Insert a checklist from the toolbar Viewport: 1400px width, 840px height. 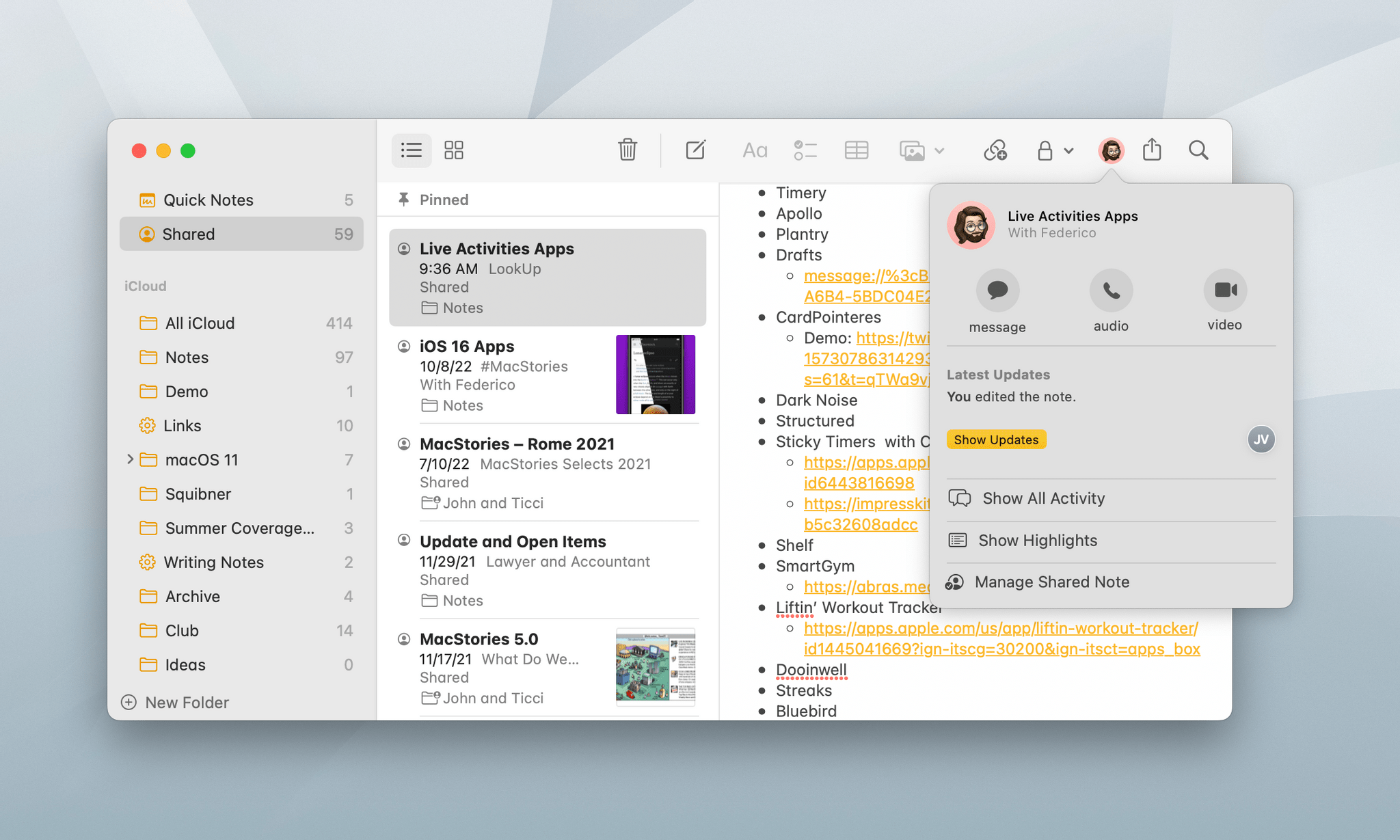805,150
